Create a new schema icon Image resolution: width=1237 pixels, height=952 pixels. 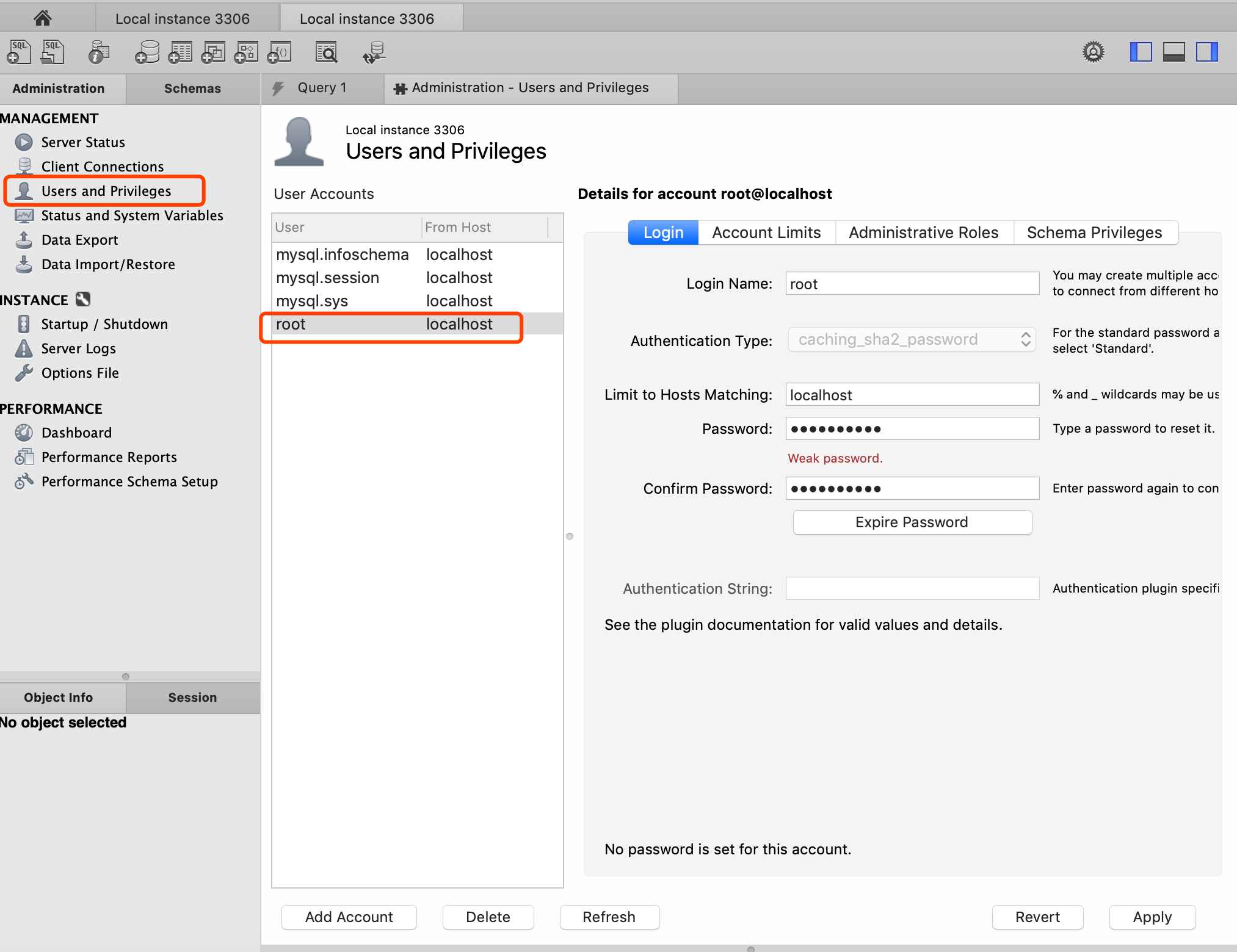147,52
